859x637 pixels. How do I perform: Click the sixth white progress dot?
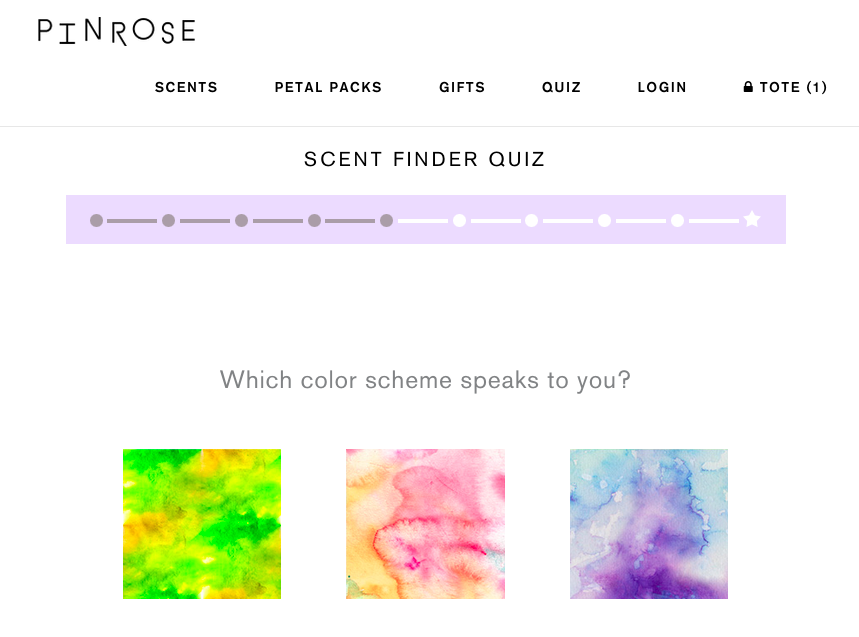point(460,220)
